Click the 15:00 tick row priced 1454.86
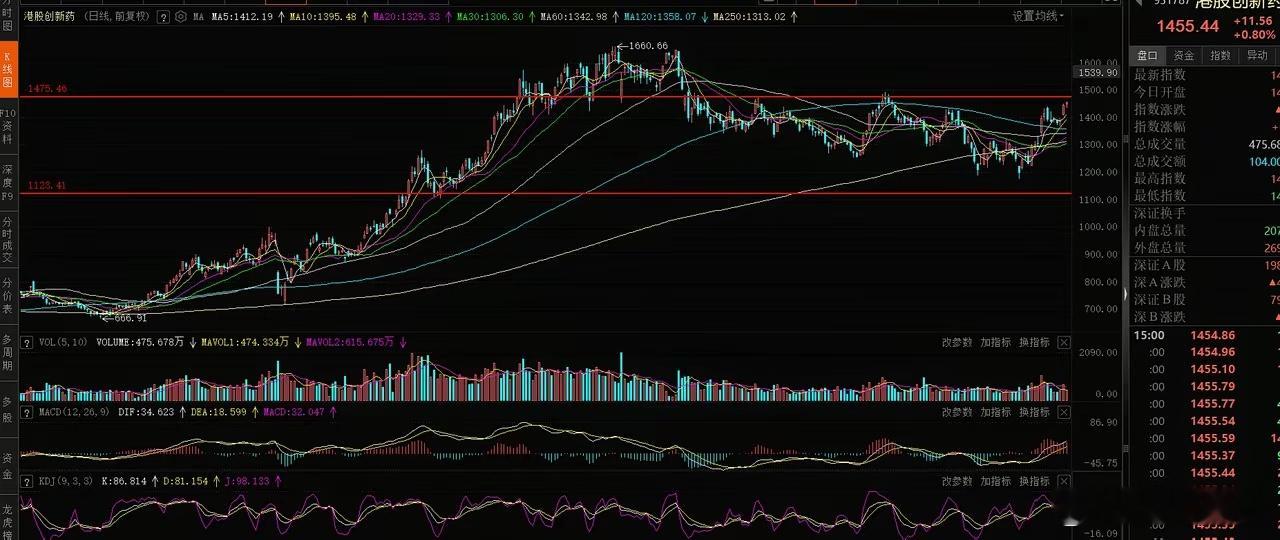The height and width of the screenshot is (540, 1280). pos(1204,335)
